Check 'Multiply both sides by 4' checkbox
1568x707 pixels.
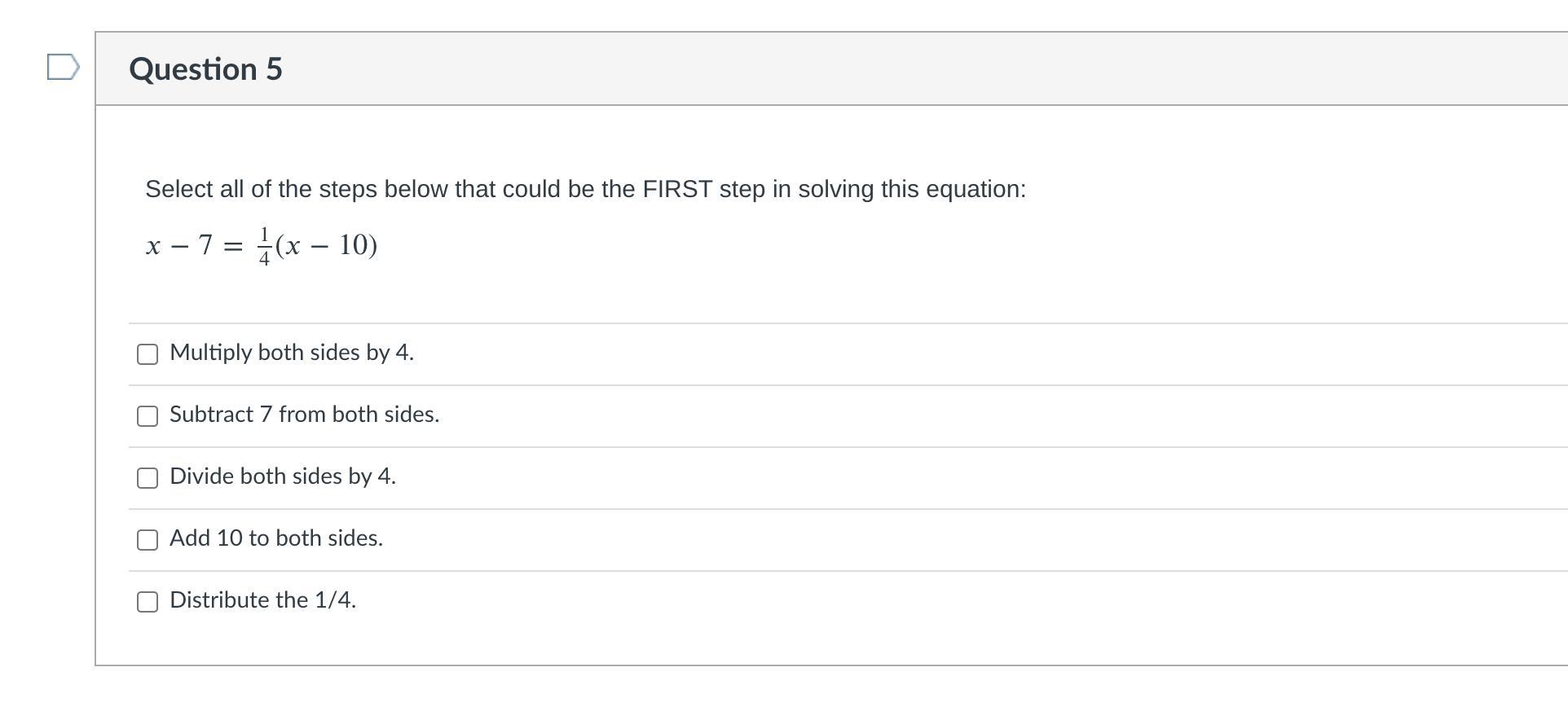coord(148,354)
